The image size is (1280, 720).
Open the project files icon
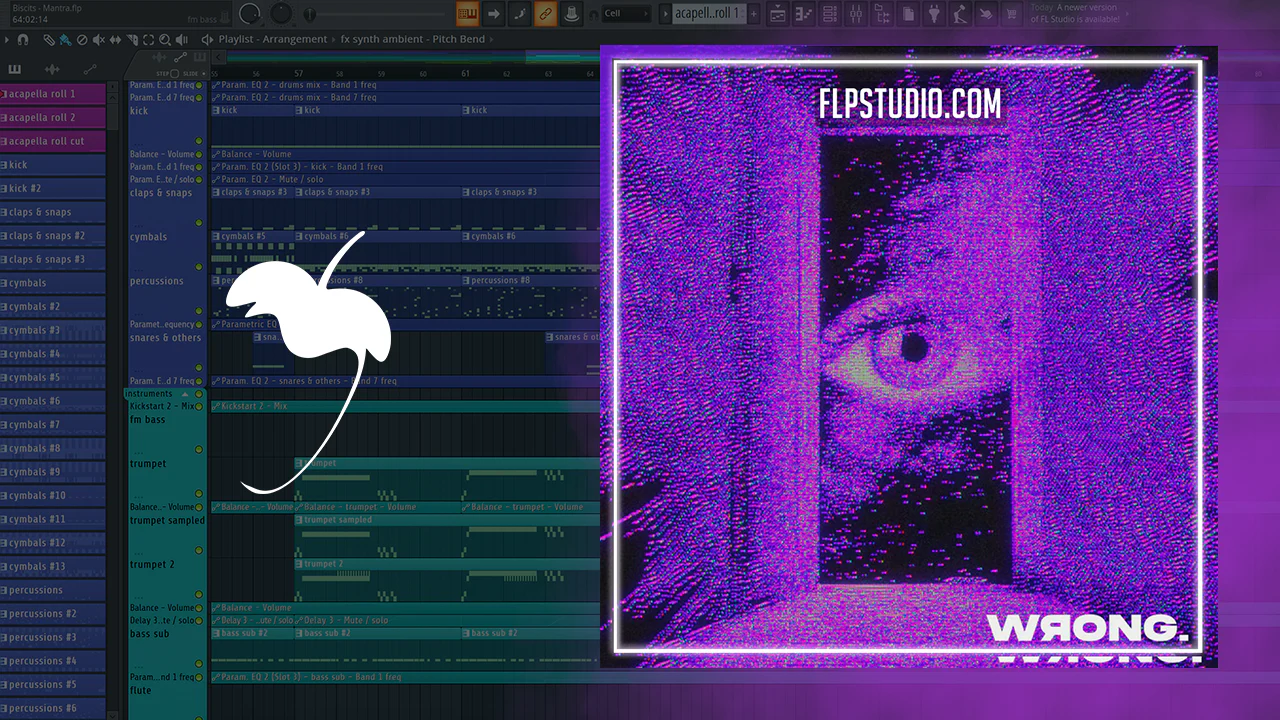[907, 14]
